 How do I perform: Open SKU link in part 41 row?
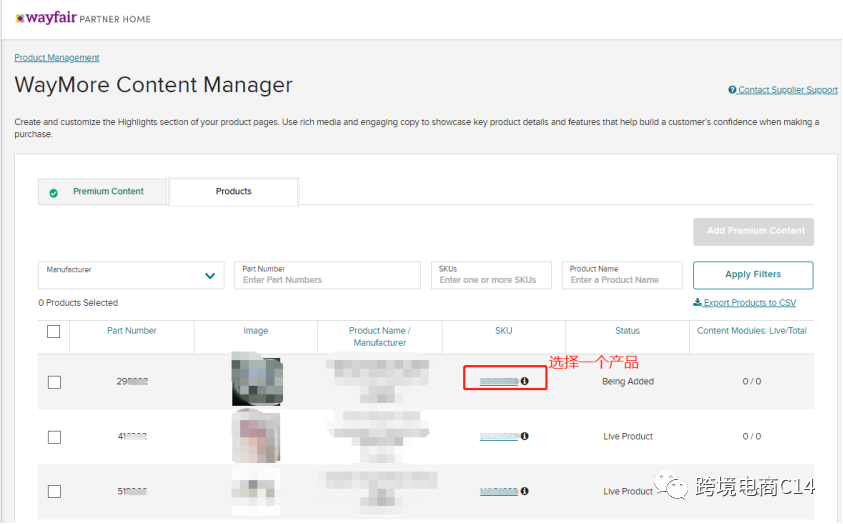tap(499, 436)
